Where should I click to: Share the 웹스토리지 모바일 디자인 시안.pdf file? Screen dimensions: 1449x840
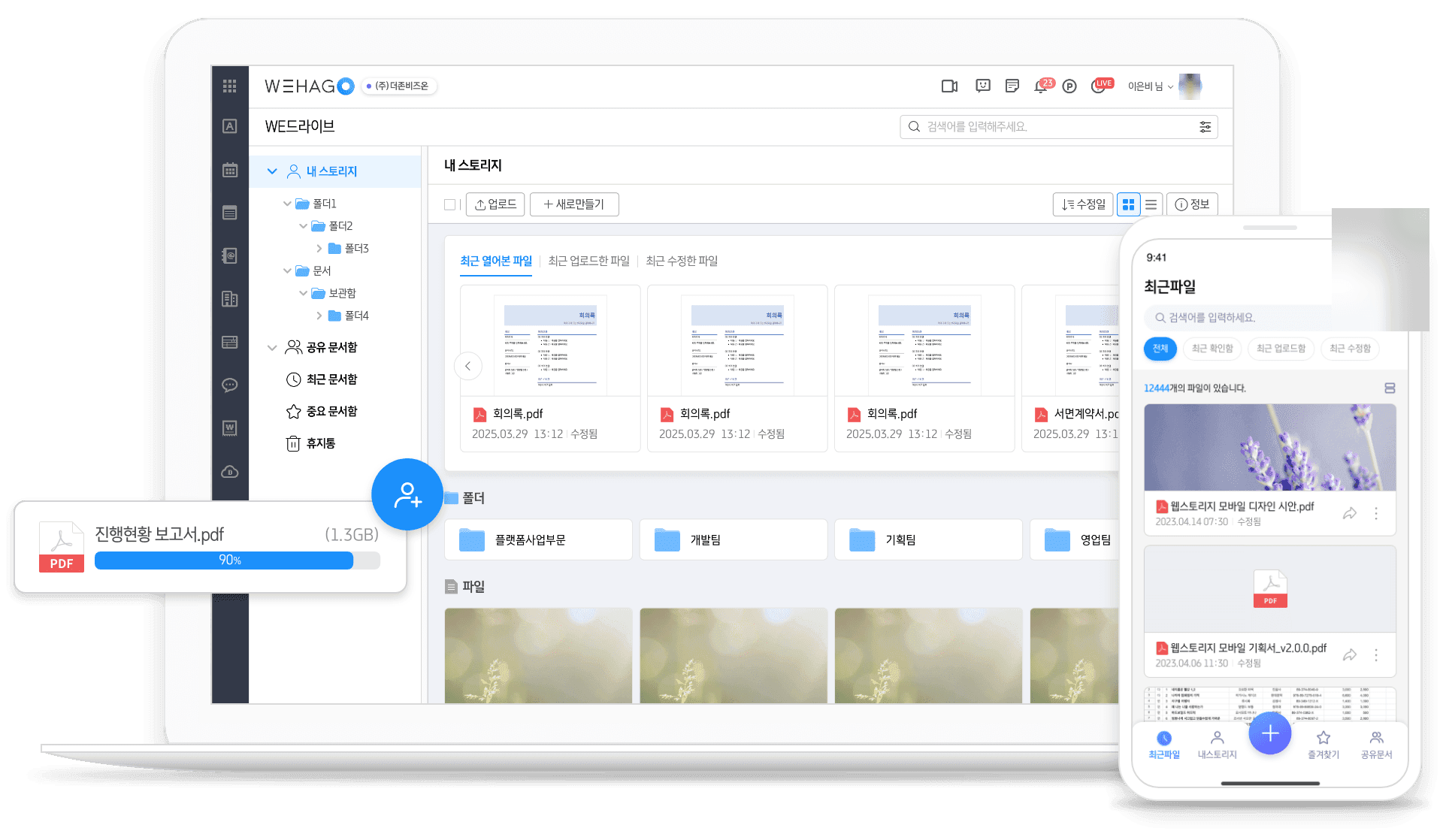point(1350,513)
